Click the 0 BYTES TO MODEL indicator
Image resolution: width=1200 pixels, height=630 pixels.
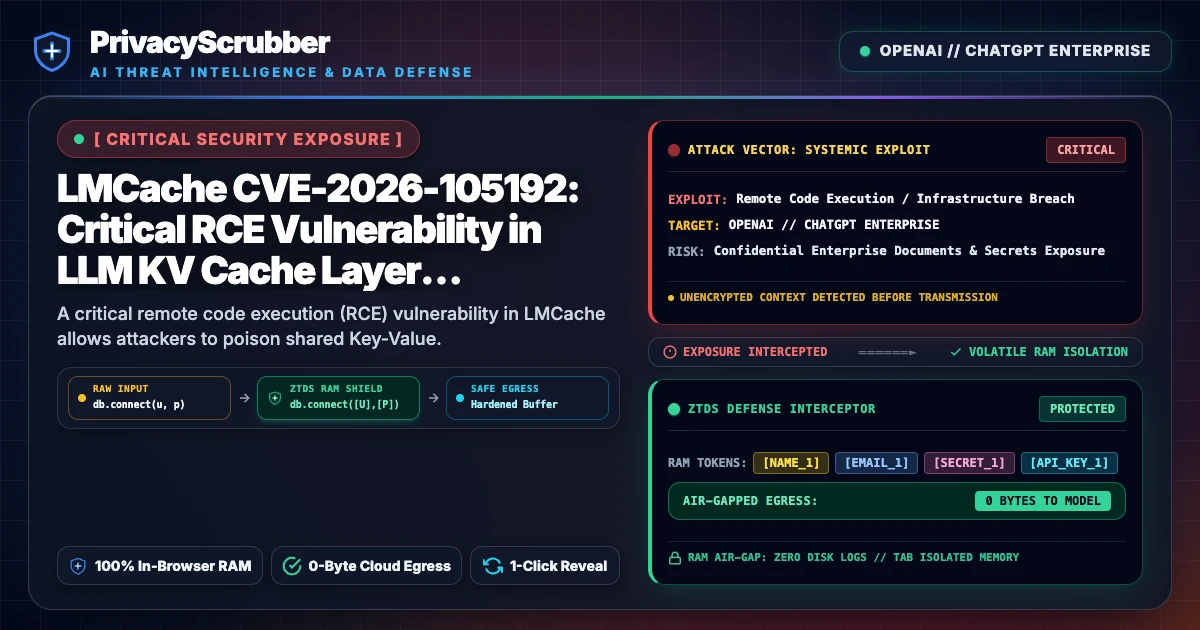1043,501
